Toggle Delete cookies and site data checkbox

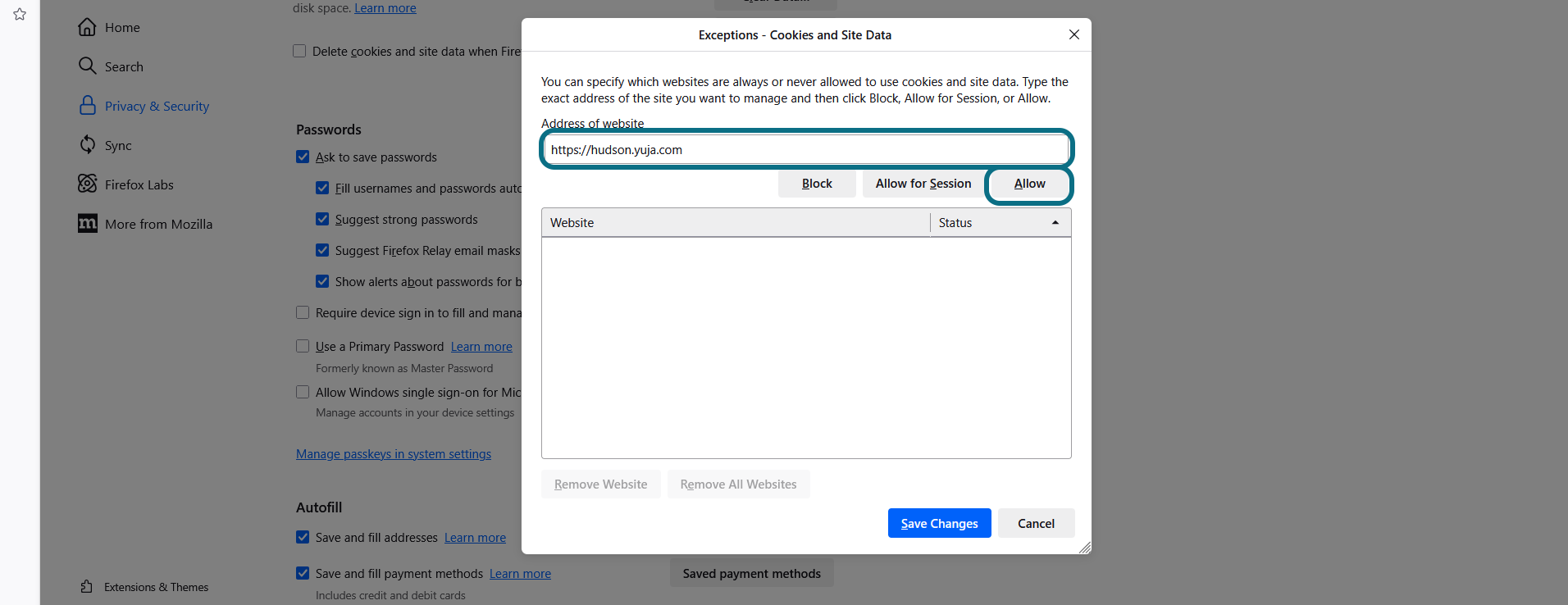[299, 51]
